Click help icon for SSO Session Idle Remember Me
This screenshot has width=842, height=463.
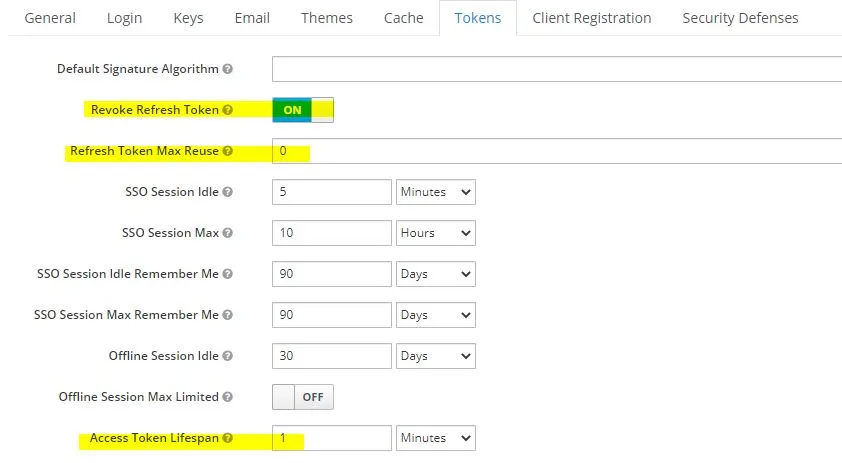[x=228, y=274]
